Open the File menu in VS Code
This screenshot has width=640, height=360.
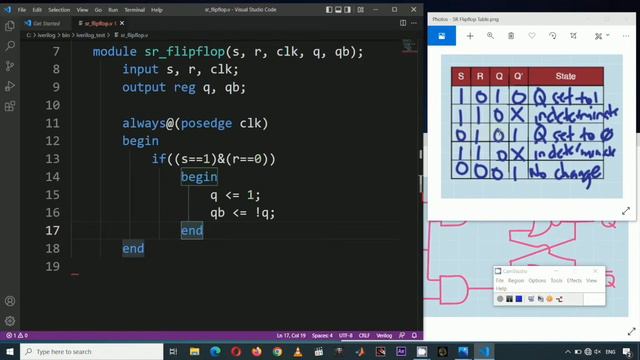pyautogui.click(x=22, y=9)
